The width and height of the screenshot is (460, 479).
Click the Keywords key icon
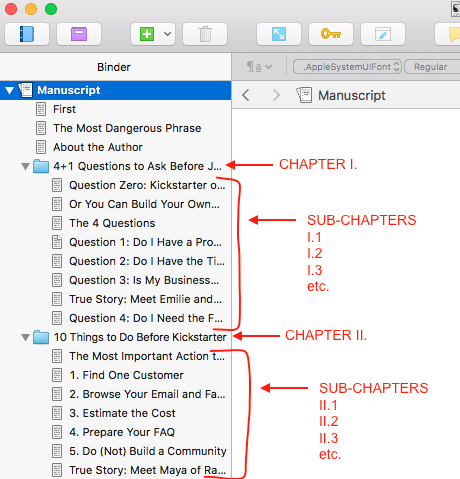coord(331,34)
